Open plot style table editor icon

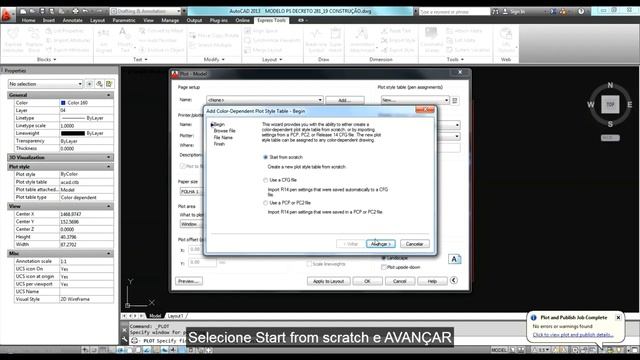tap(455, 100)
